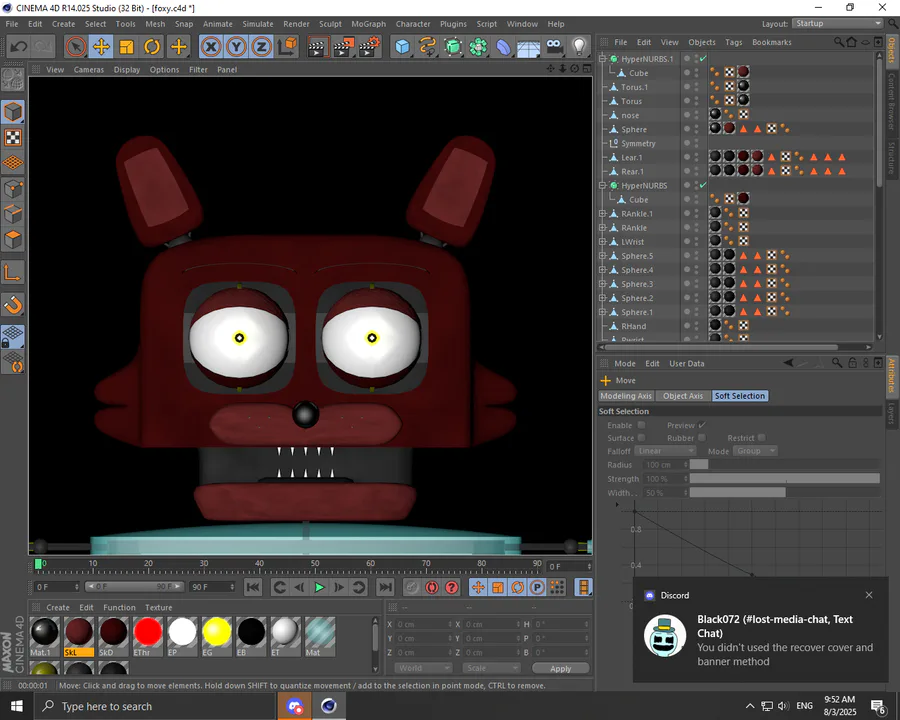Open the Character menu
This screenshot has width=900, height=720.
[x=413, y=24]
